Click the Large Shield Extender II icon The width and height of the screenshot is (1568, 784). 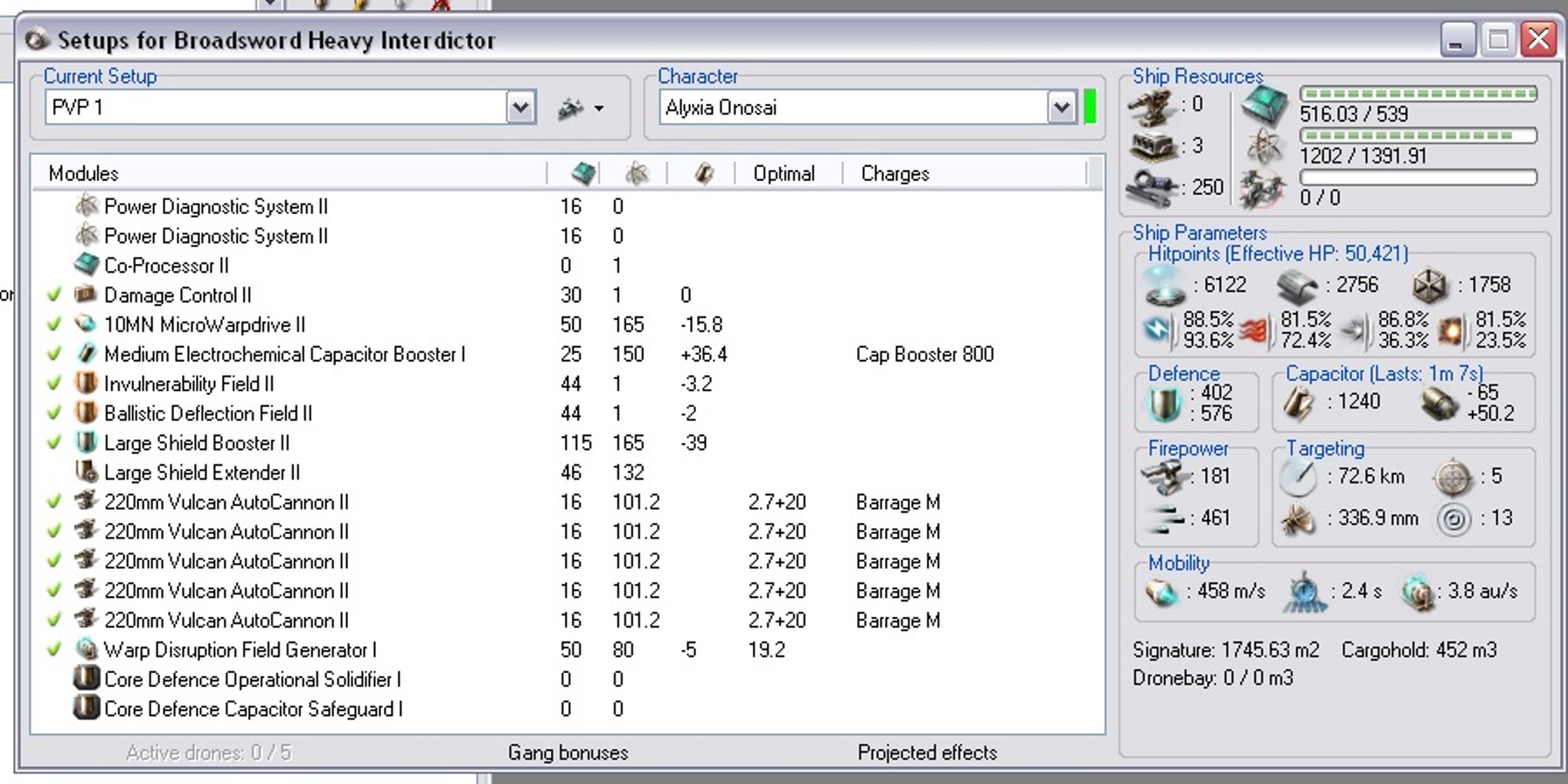point(86,472)
